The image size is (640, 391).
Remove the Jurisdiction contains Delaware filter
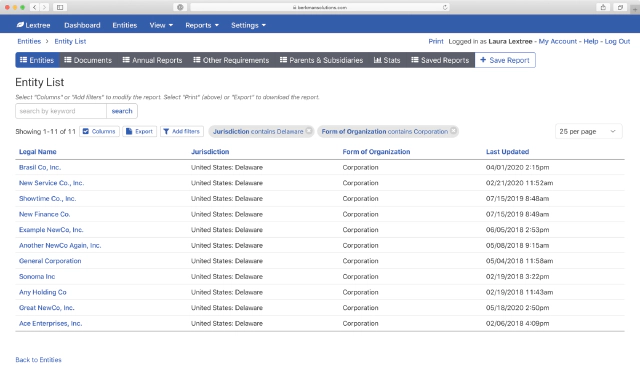(309, 131)
